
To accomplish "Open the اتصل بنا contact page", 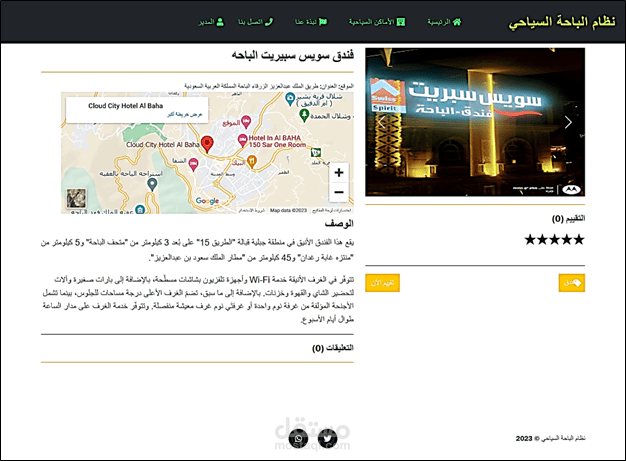I will tap(256, 22).
